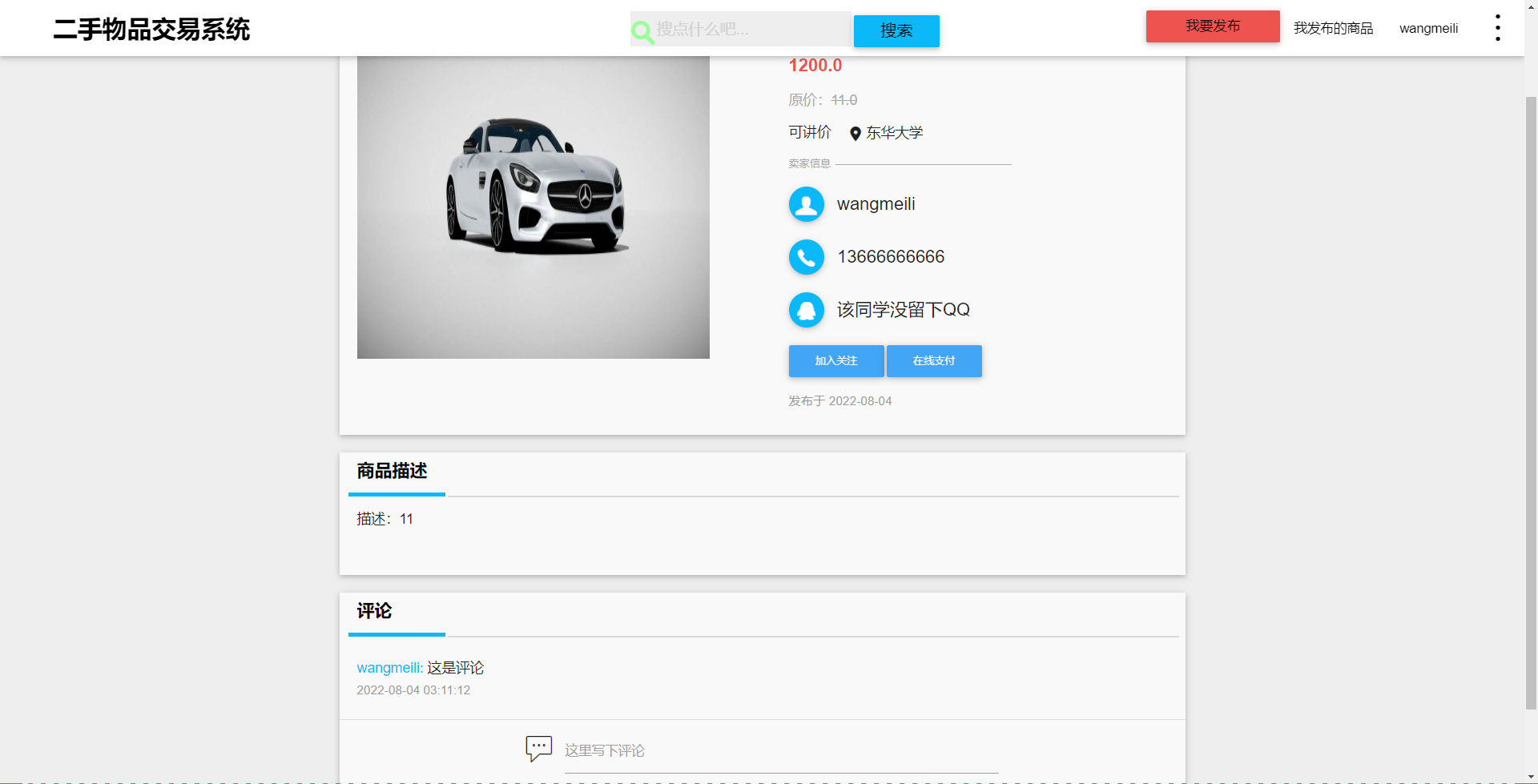
Task: Open the three-dot overflow menu
Action: click(1496, 27)
